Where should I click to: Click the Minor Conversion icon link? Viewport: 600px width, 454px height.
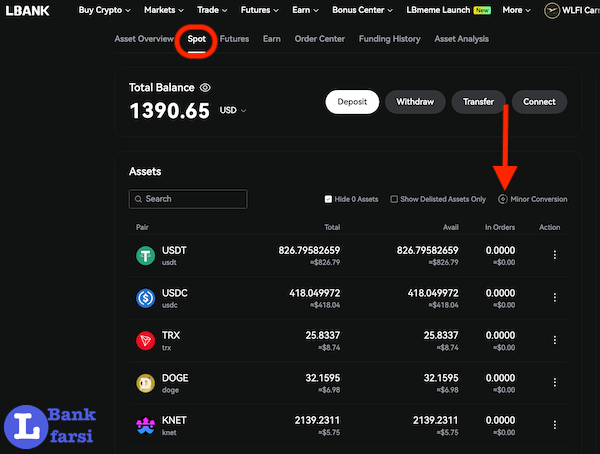pos(503,199)
